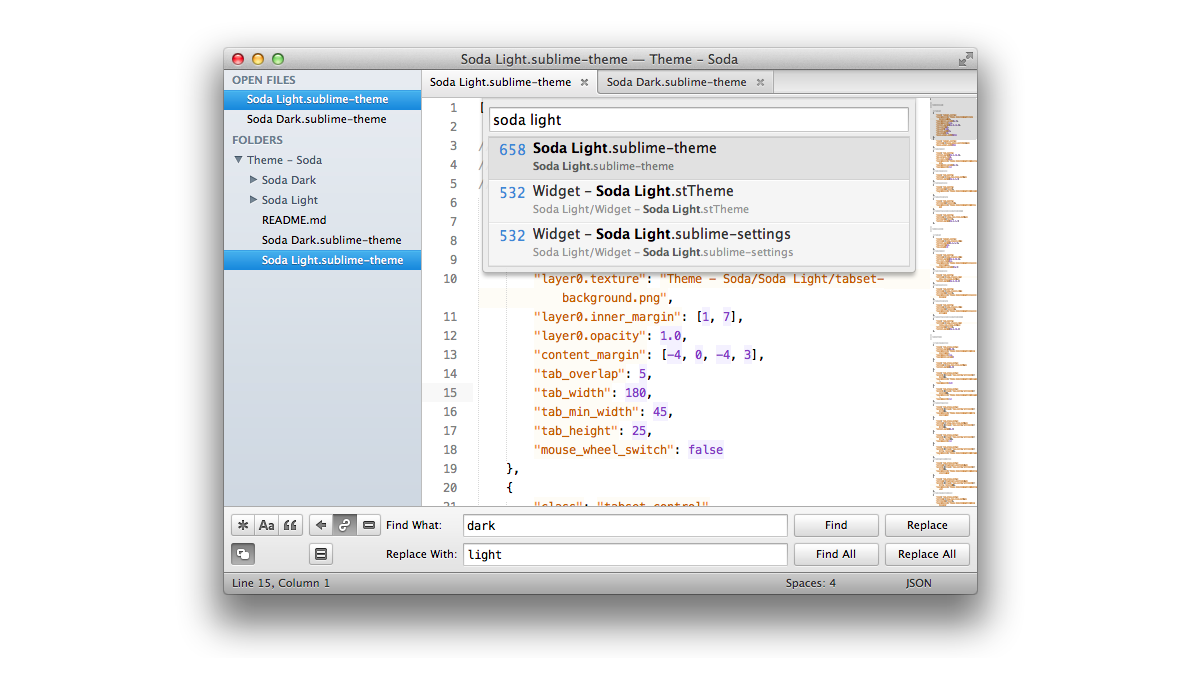Open Widget – Soda Light.stTheme result
Screen dimensions: 1200x680
coord(699,200)
